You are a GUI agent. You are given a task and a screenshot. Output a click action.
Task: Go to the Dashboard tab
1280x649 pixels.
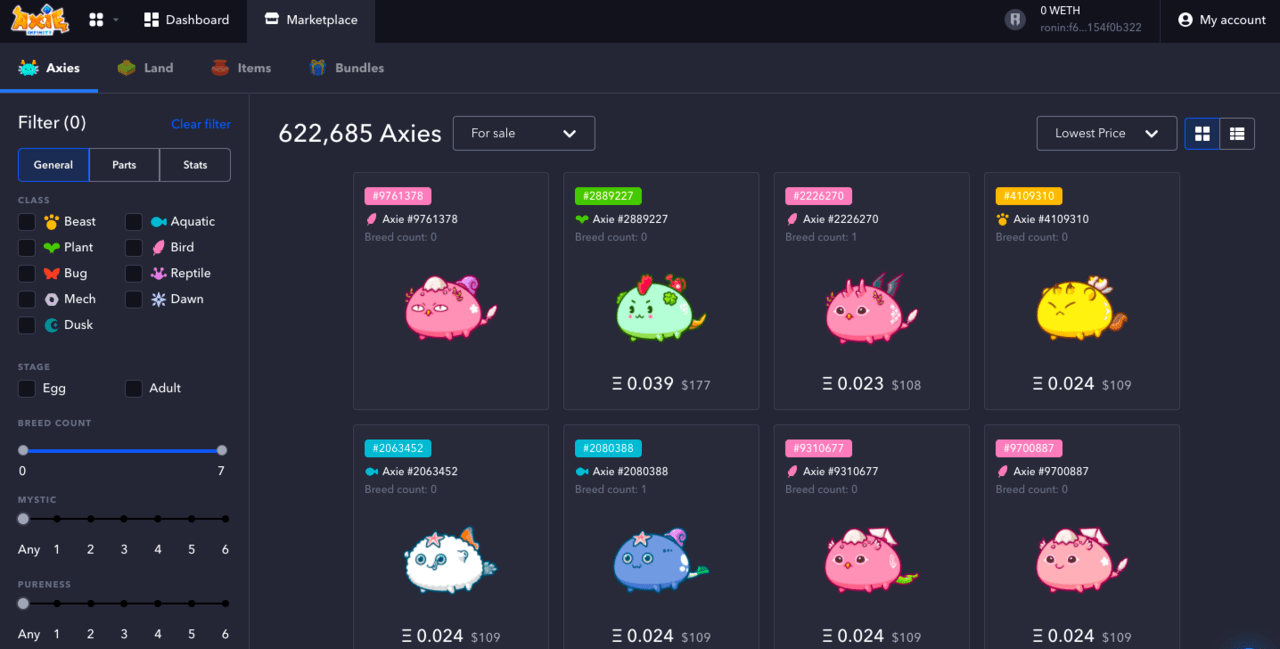186,20
